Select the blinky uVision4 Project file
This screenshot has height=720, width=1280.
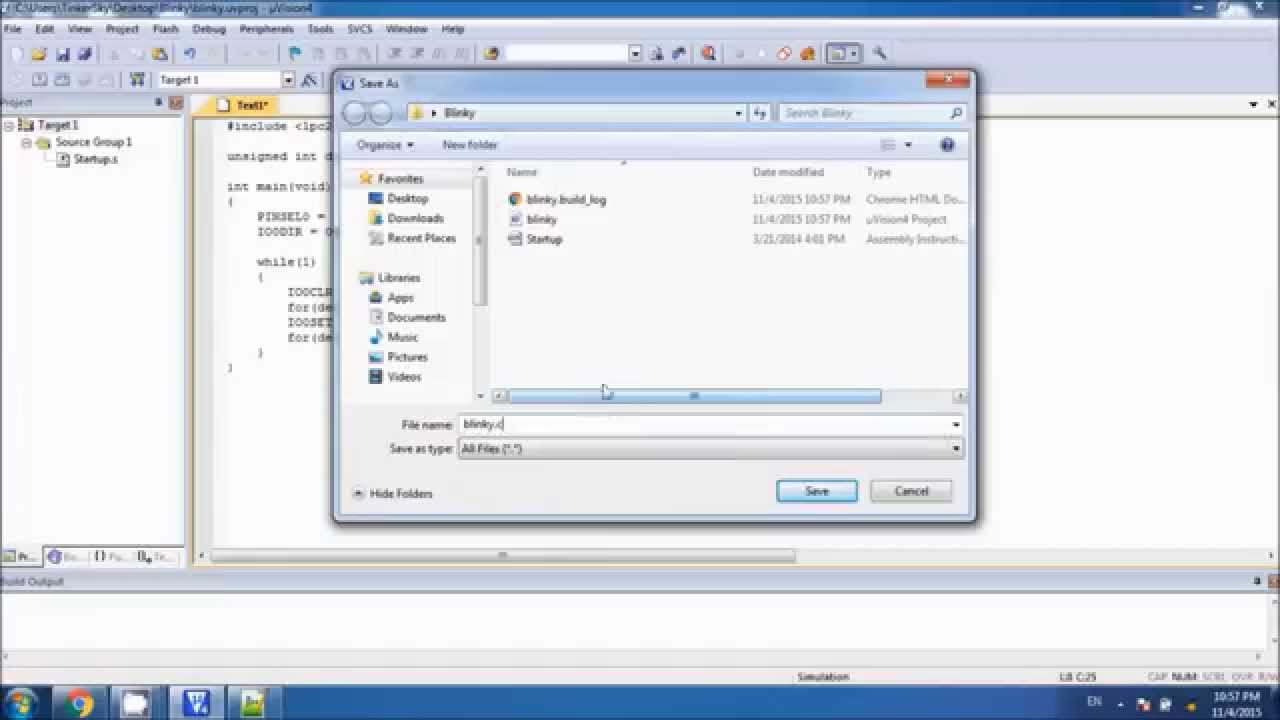point(532,219)
